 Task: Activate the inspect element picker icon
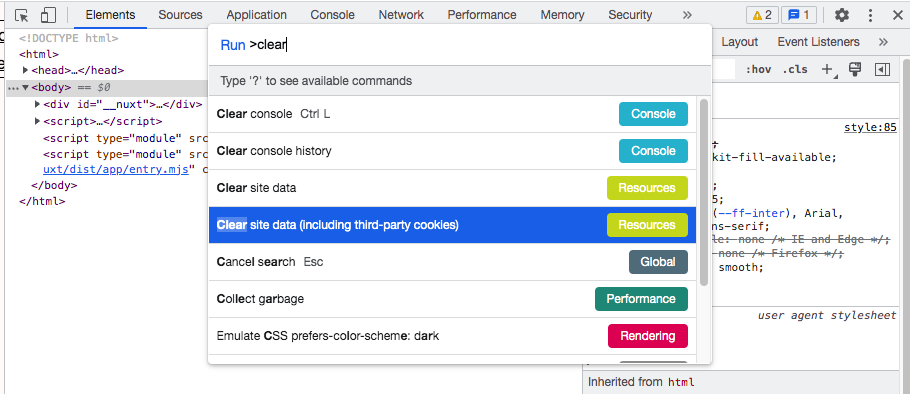click(x=22, y=16)
